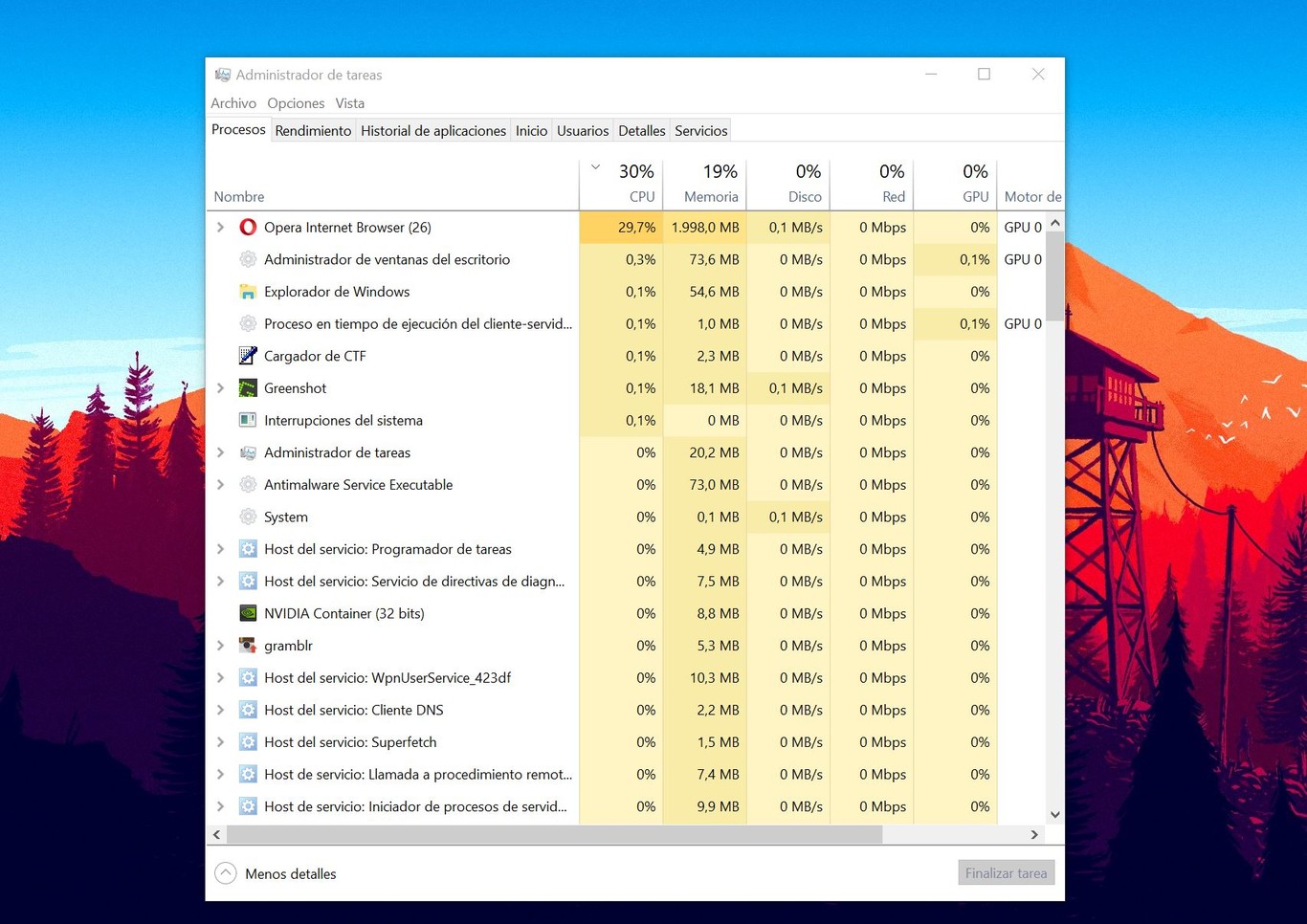Screen dimensions: 1307x924
Task: Expand Host del servicio: Cliente DNS
Action: [x=221, y=710]
